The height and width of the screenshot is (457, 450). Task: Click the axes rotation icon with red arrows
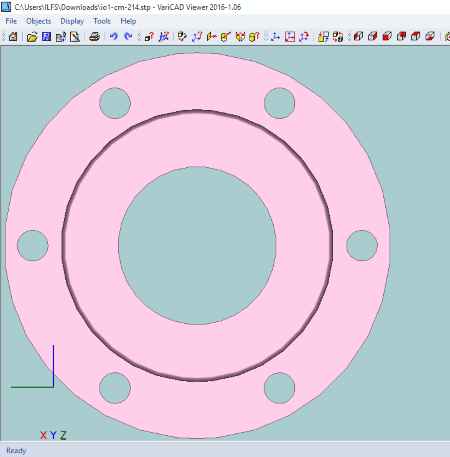pos(304,36)
